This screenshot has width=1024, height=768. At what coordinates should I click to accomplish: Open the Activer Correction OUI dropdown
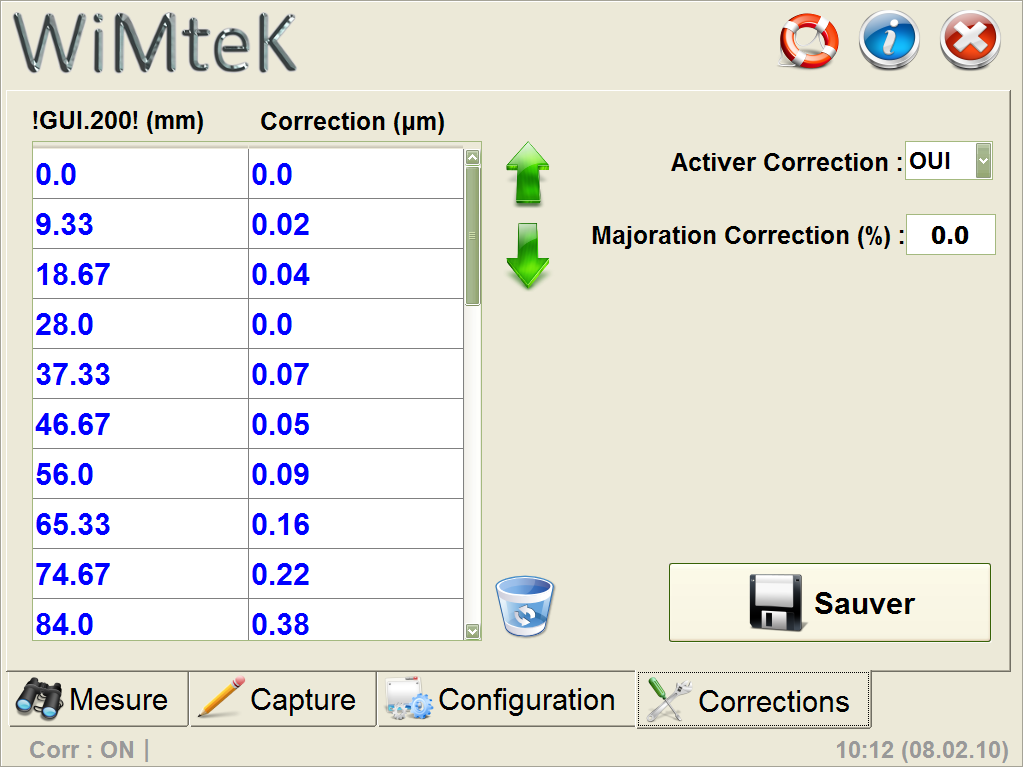tap(948, 161)
